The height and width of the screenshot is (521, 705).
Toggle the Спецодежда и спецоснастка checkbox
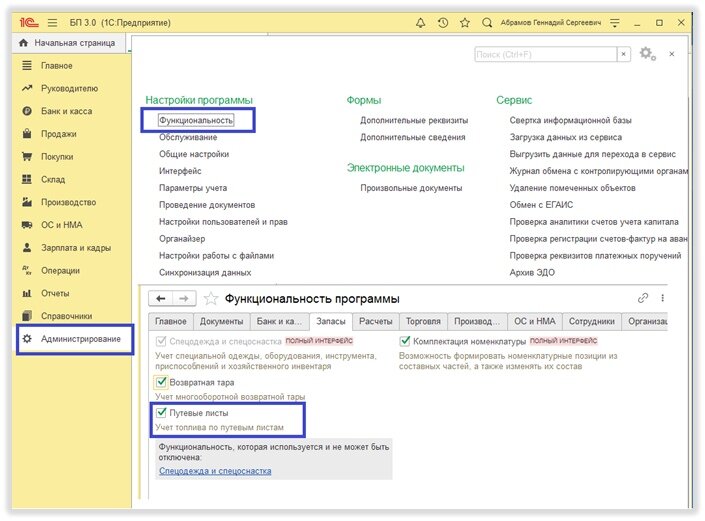click(x=161, y=341)
